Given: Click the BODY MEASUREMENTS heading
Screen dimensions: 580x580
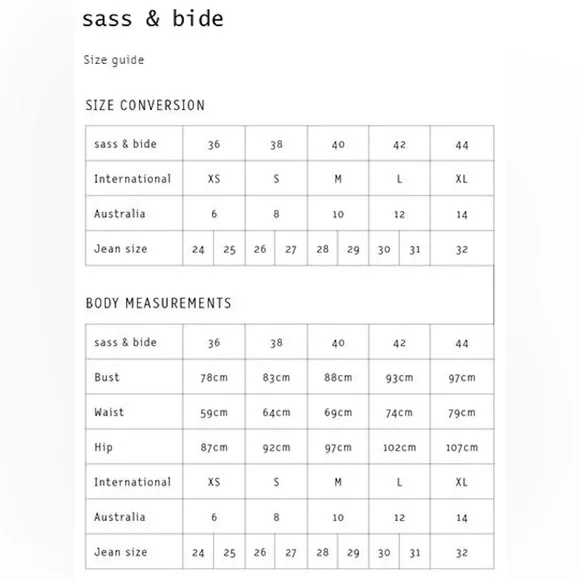Looking at the screenshot, I should (x=158, y=303).
